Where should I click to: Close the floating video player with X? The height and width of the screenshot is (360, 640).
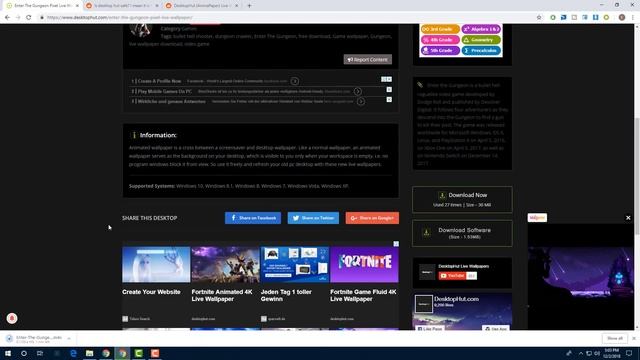click(x=628, y=218)
